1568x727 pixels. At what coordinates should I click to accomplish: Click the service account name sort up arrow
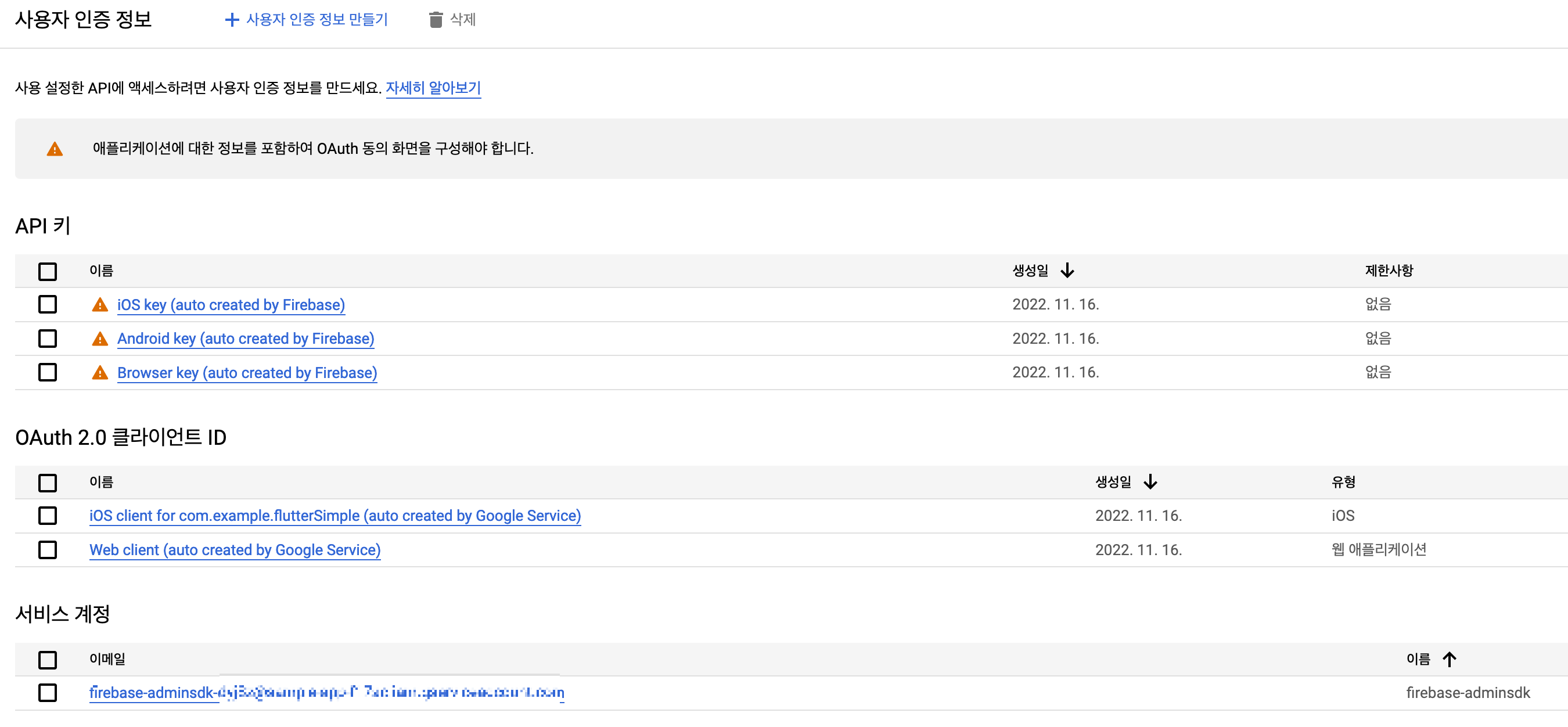[x=1450, y=660]
